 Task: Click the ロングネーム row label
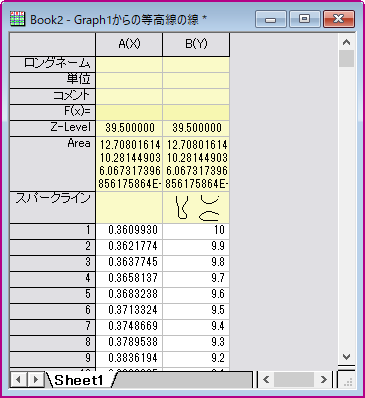(52, 64)
